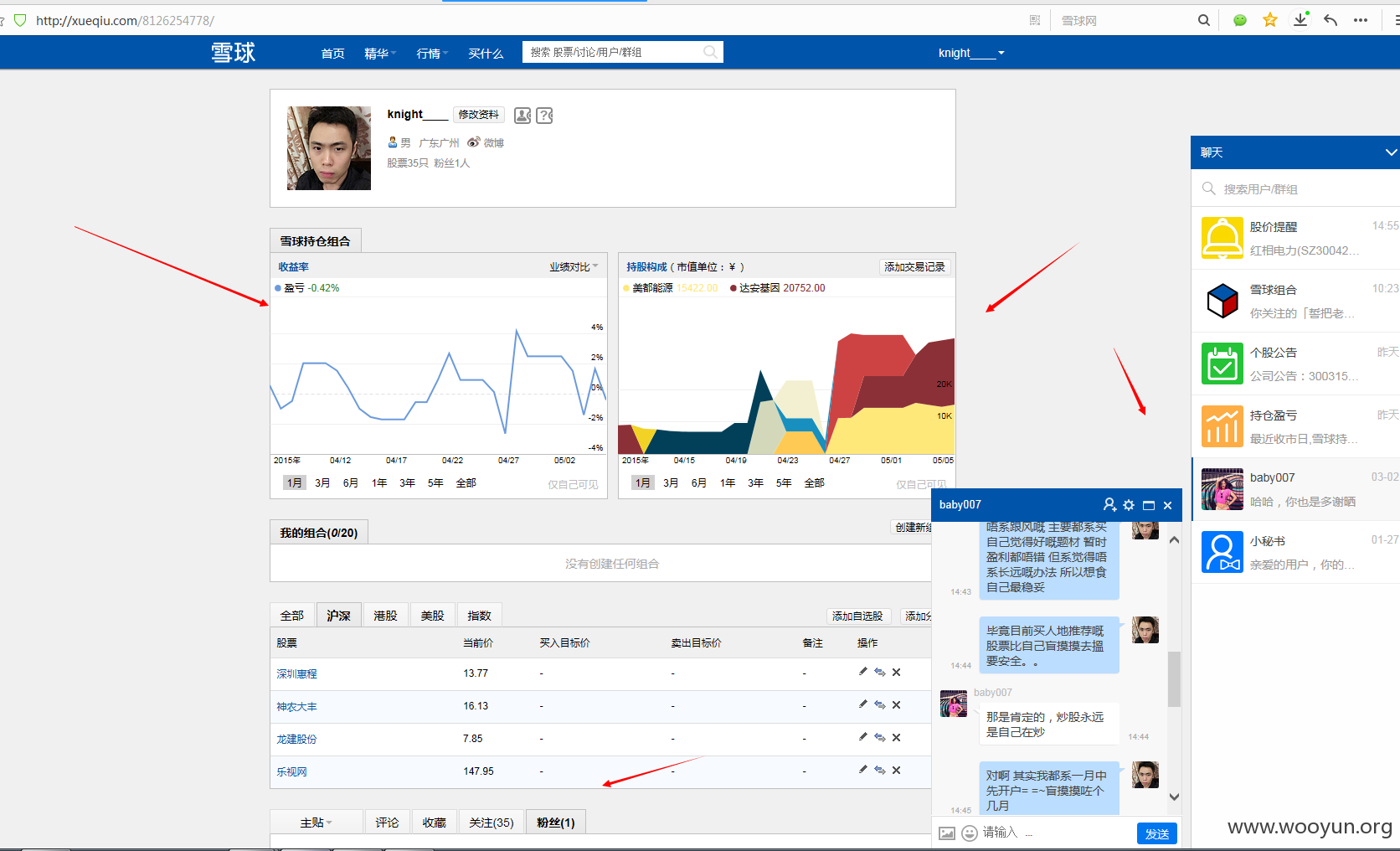Click the delete X icon for 深圳惠程

[896, 672]
